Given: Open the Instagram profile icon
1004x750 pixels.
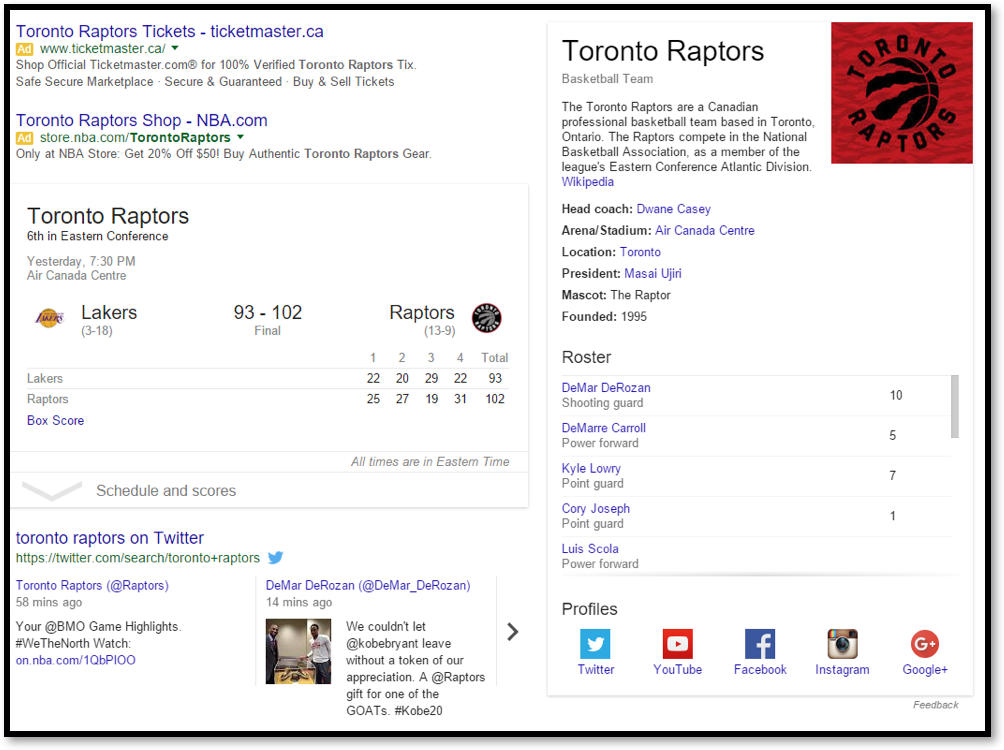Looking at the screenshot, I should pyautogui.click(x=842, y=643).
